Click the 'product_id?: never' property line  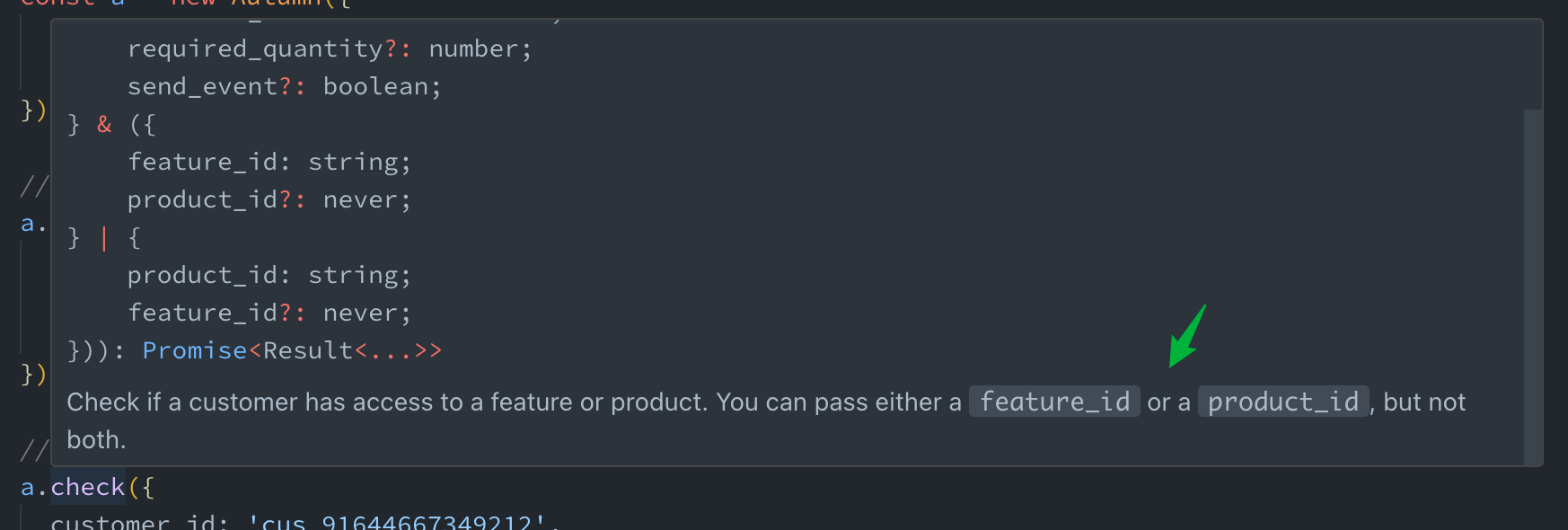coord(269,199)
